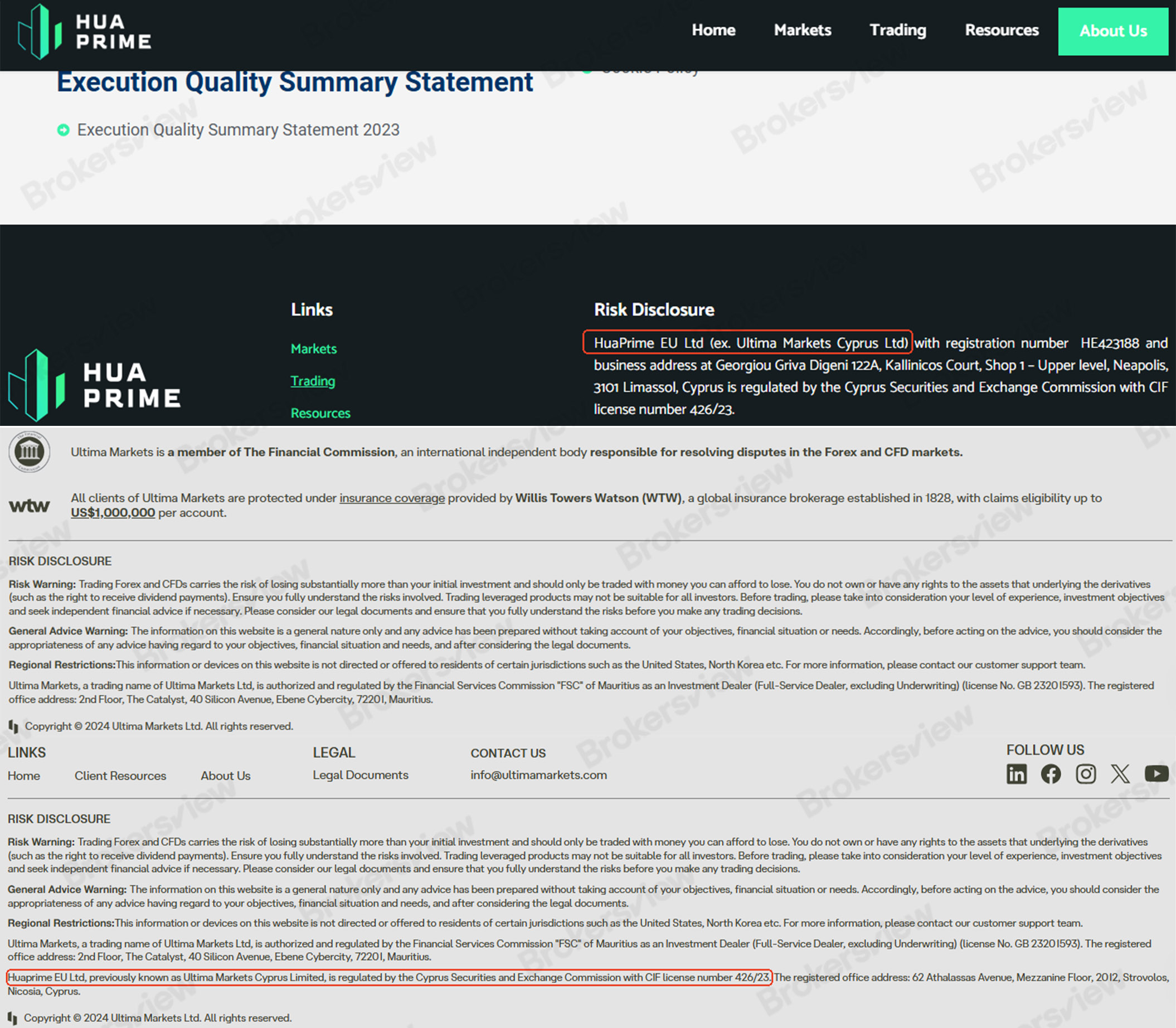Click the LinkedIn icon under Follow Us
This screenshot has width=1176, height=1028.
click(x=1016, y=774)
